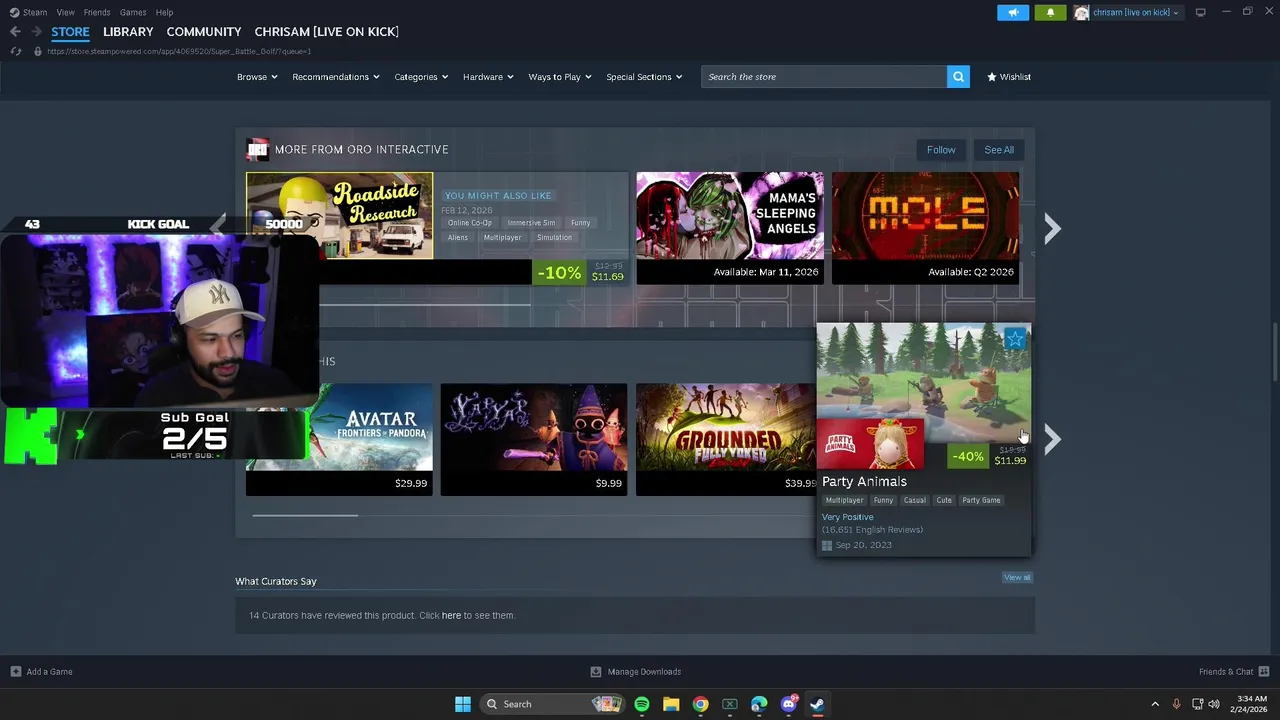Expand the Categories dropdown
This screenshot has width=1280, height=720.
click(421, 77)
